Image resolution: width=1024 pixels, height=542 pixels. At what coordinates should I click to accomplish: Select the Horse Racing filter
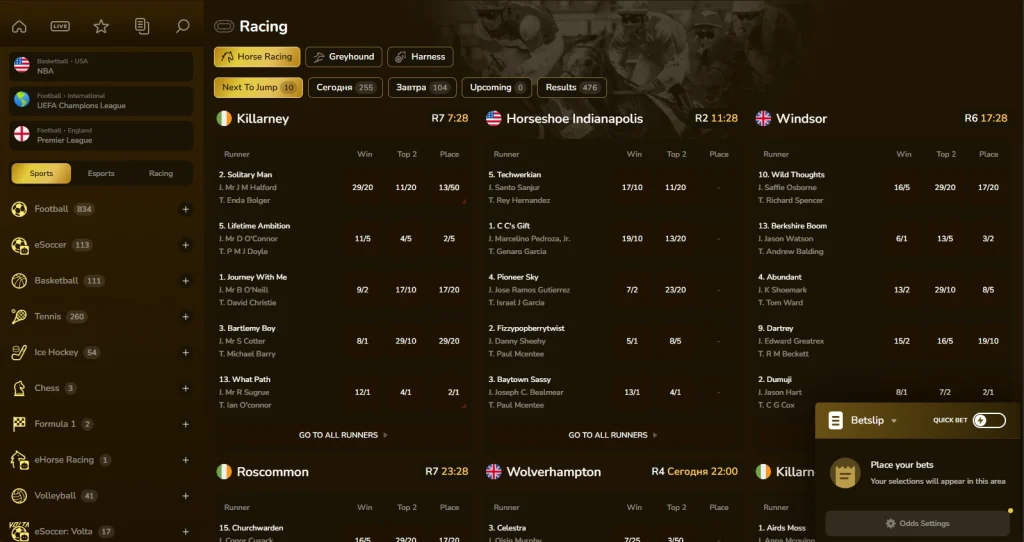(257, 57)
